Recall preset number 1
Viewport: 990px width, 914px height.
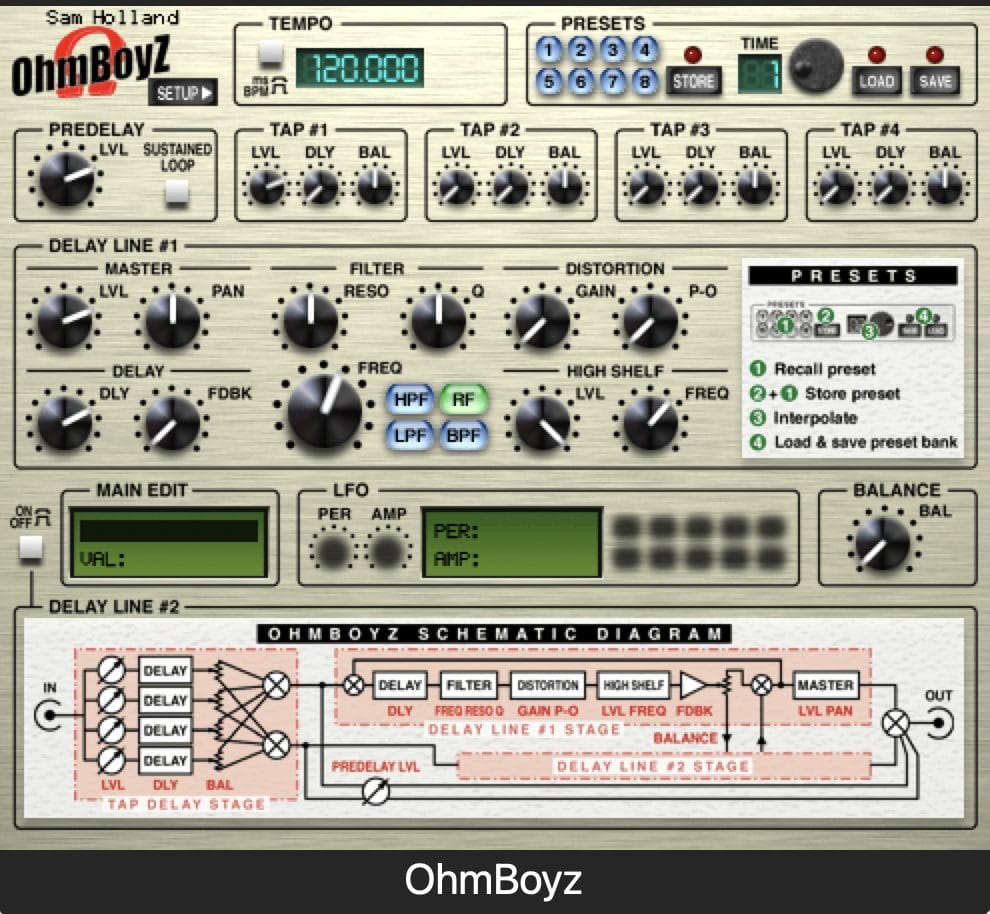point(549,50)
